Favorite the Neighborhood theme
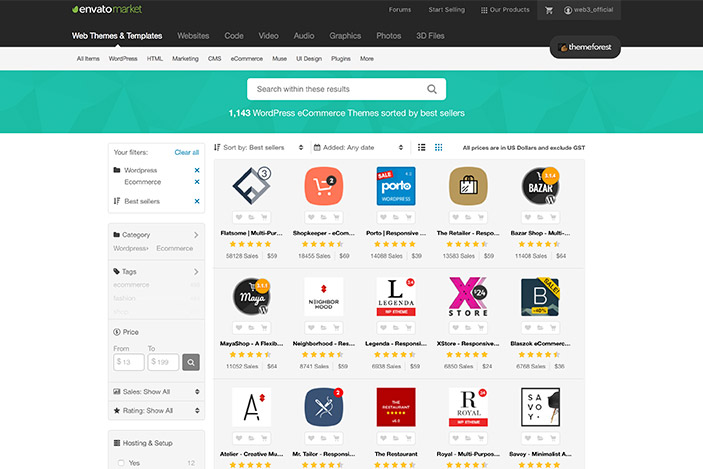The image size is (703, 469). point(311,328)
